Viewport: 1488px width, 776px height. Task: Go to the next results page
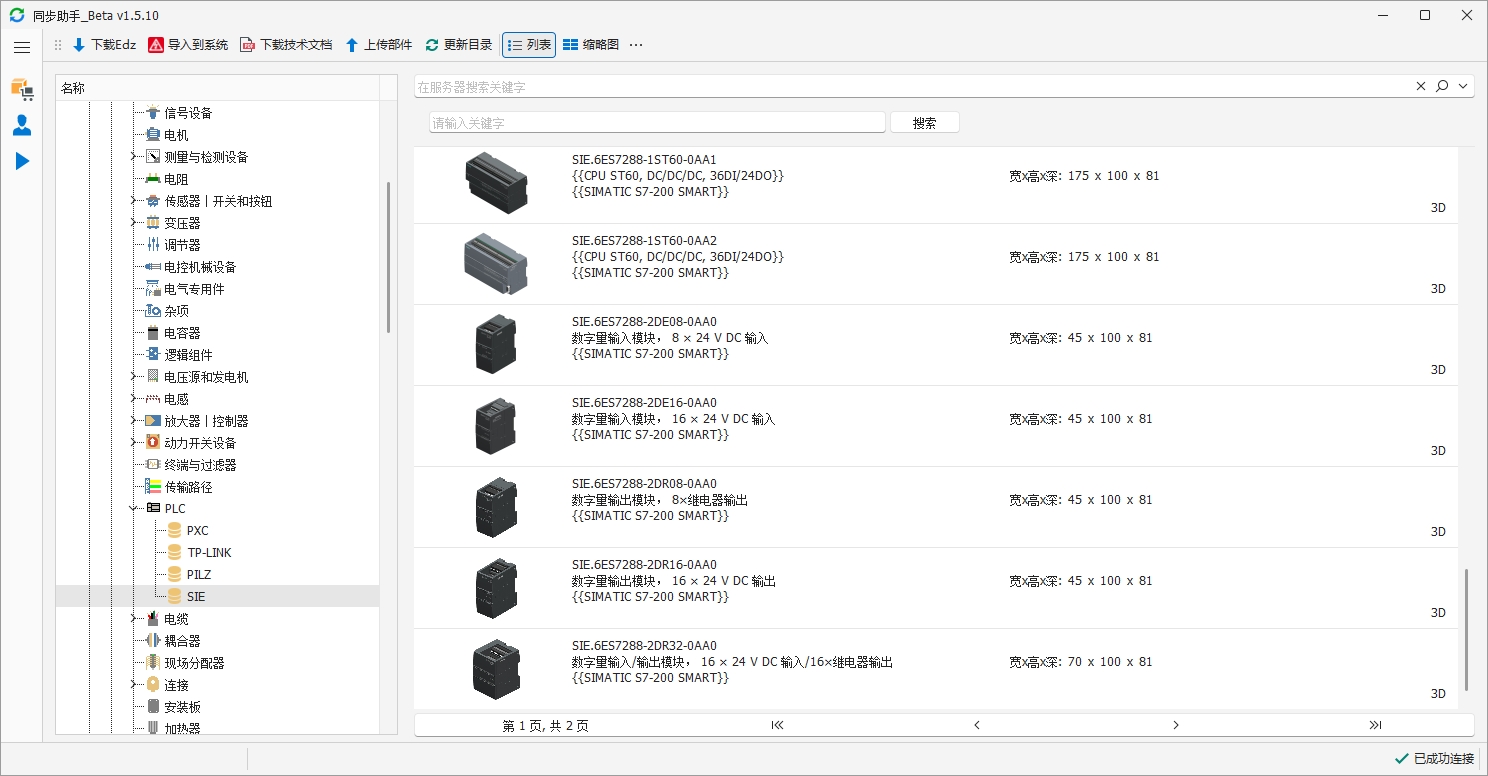1176,725
